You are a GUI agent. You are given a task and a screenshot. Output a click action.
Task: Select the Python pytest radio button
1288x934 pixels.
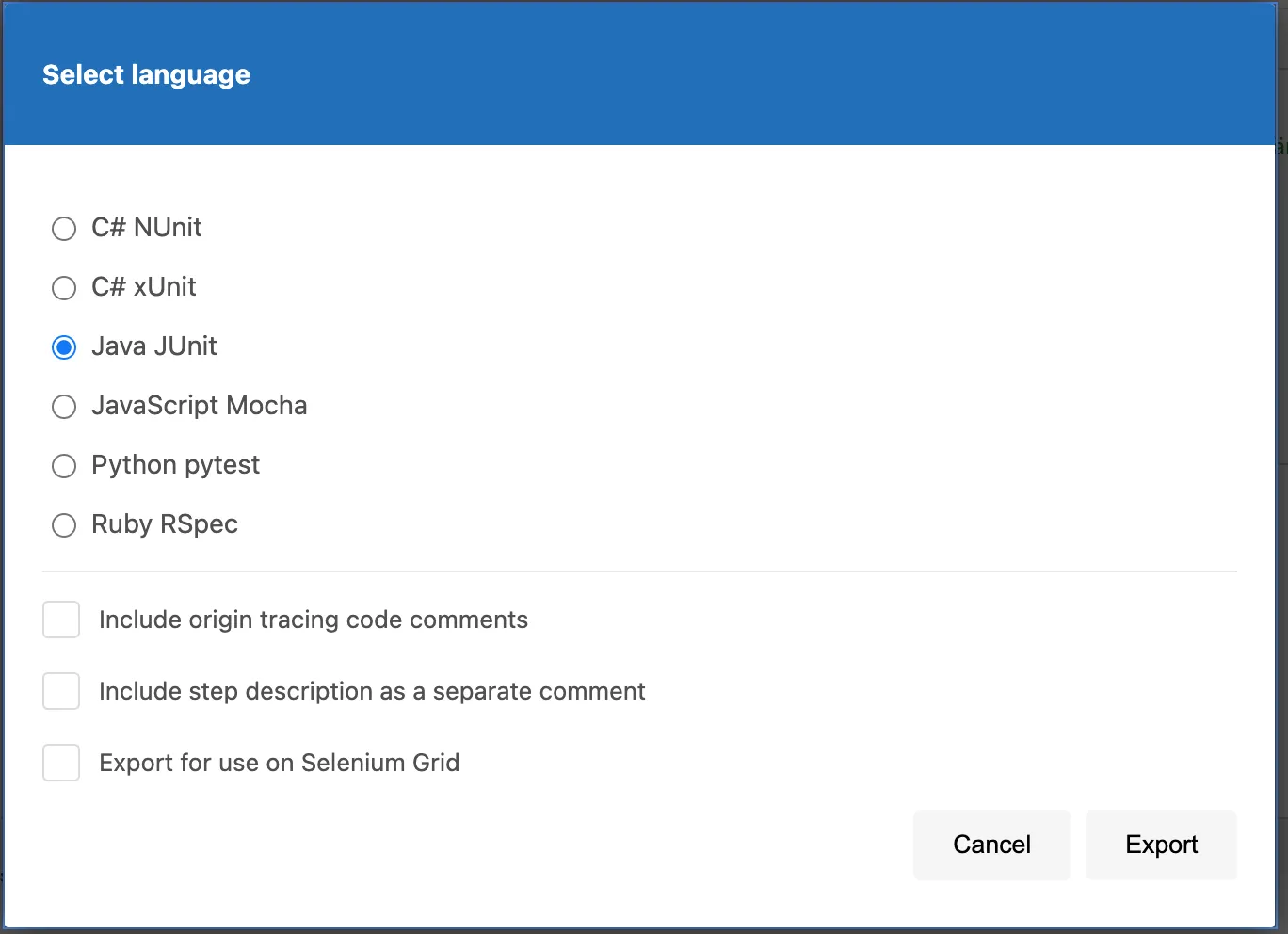tap(64, 466)
